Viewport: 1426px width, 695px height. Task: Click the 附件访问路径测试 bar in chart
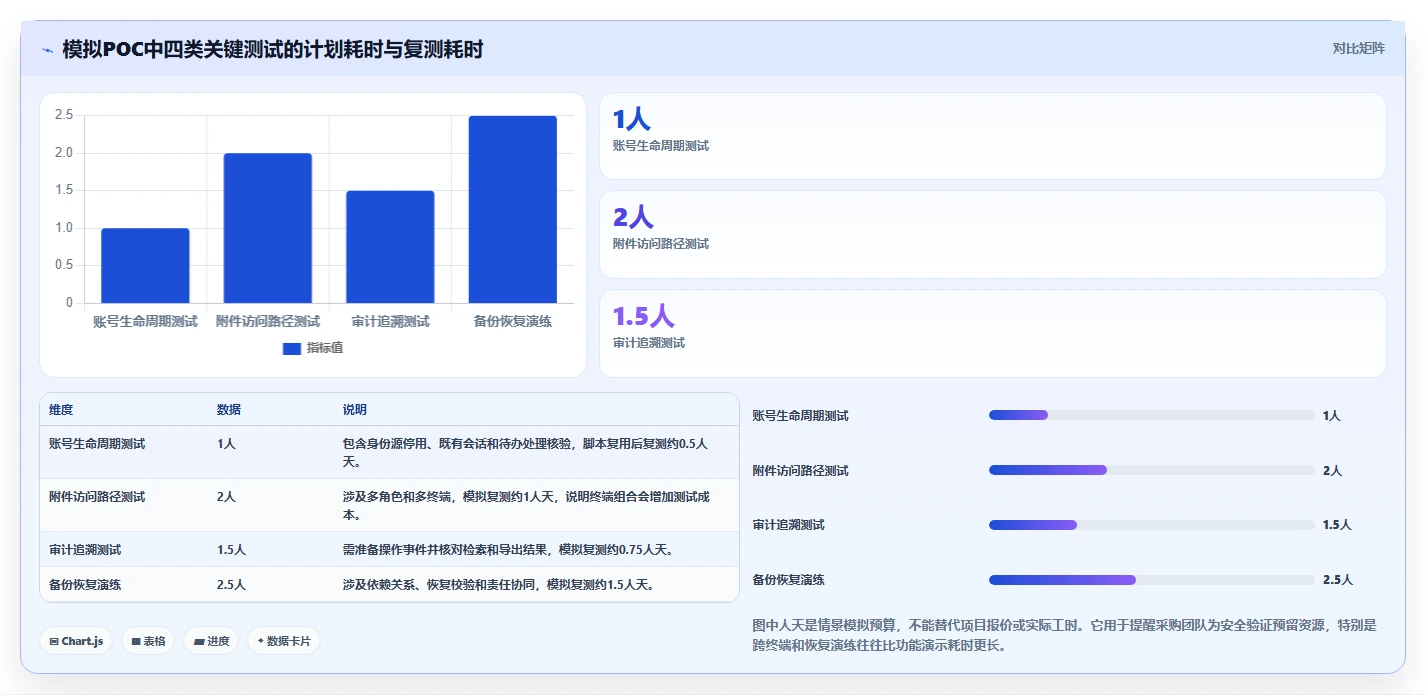point(267,228)
